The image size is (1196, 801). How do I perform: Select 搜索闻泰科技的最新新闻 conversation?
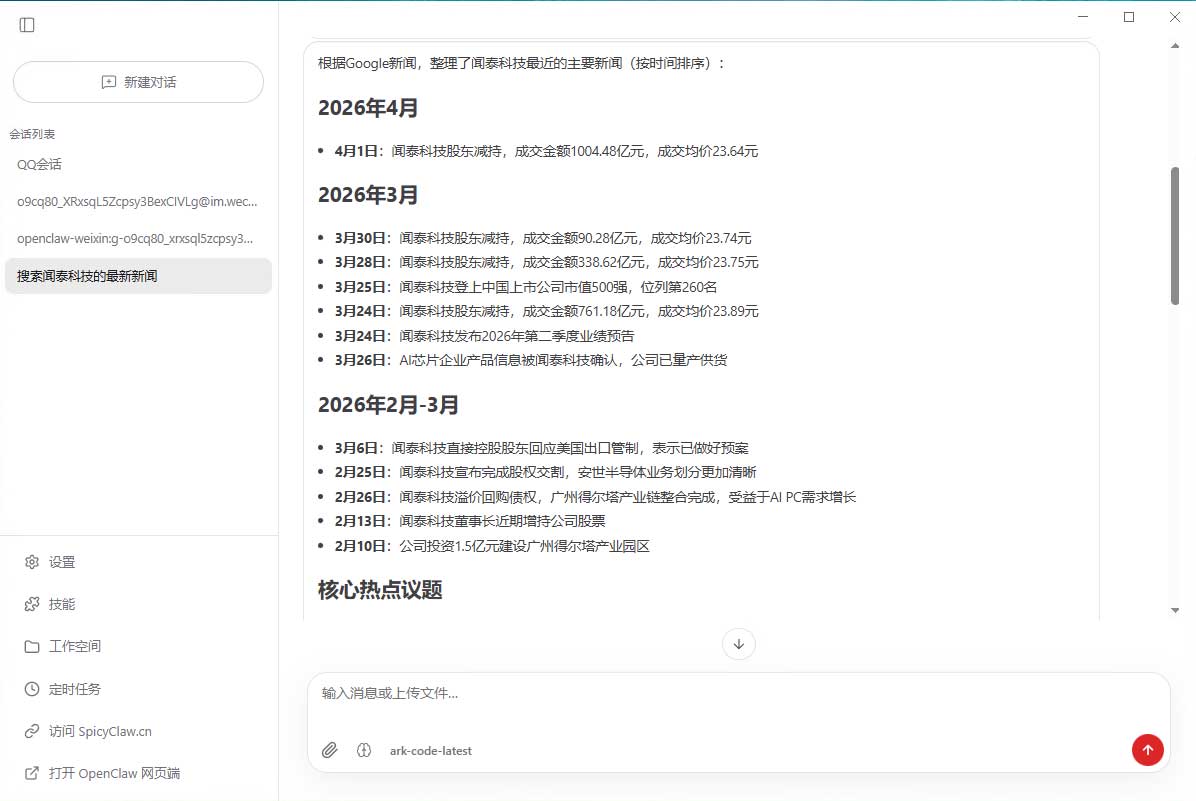point(138,276)
